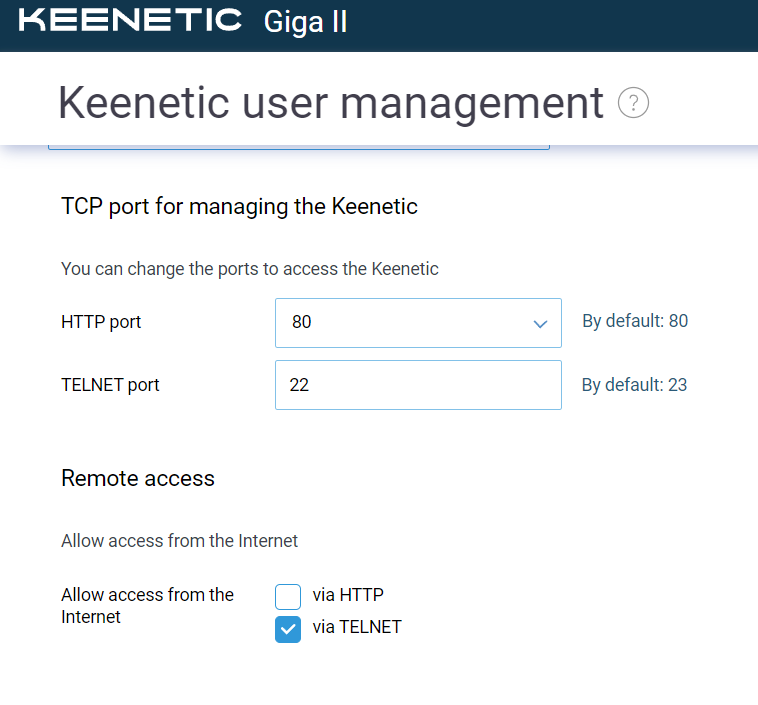Expand the HTTP port dropdown chevron
The image size is (758, 705).
[x=540, y=323]
